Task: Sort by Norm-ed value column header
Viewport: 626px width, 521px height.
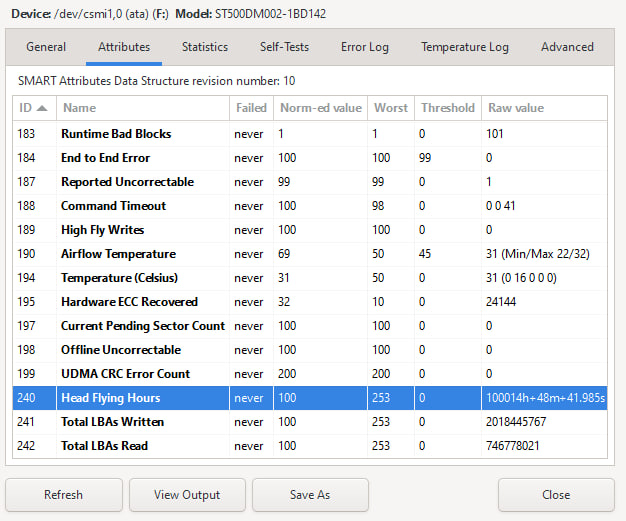Action: tap(319, 108)
